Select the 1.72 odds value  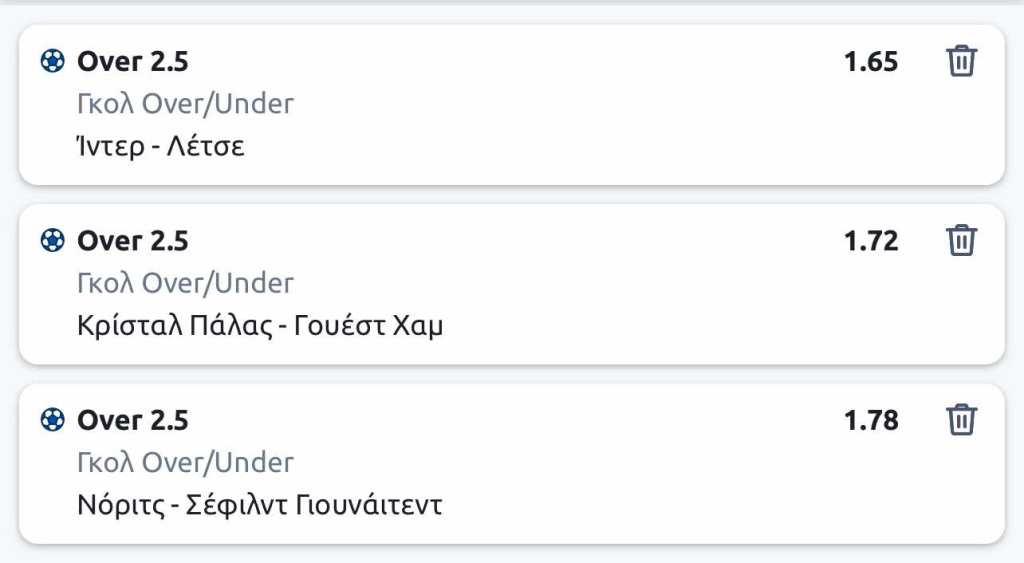coord(871,241)
